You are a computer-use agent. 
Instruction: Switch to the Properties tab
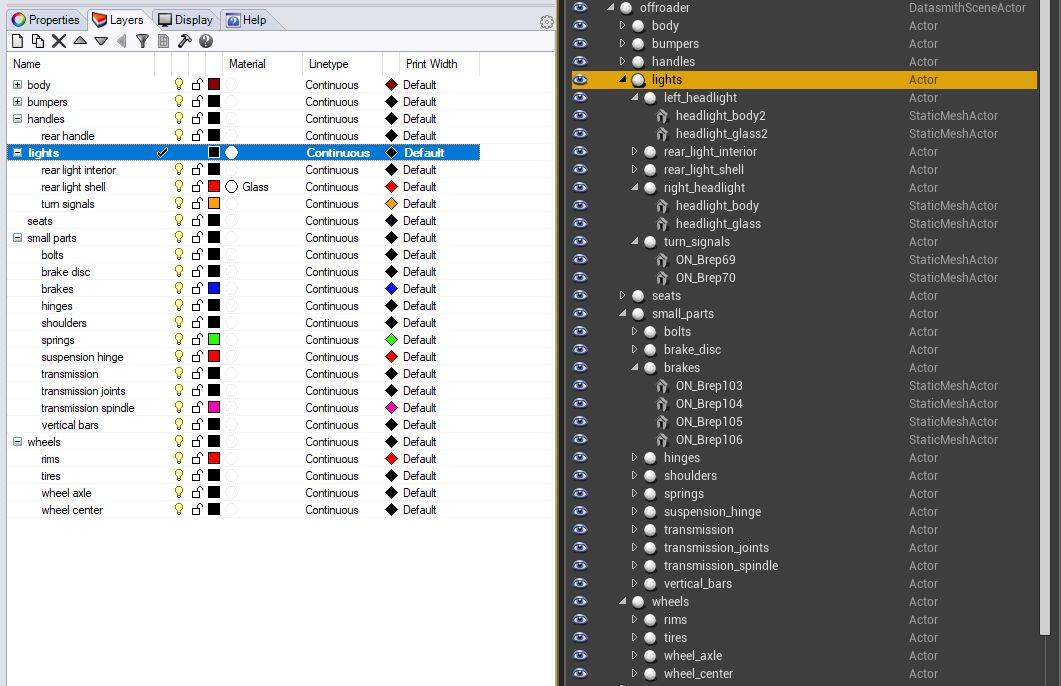click(x=46, y=20)
